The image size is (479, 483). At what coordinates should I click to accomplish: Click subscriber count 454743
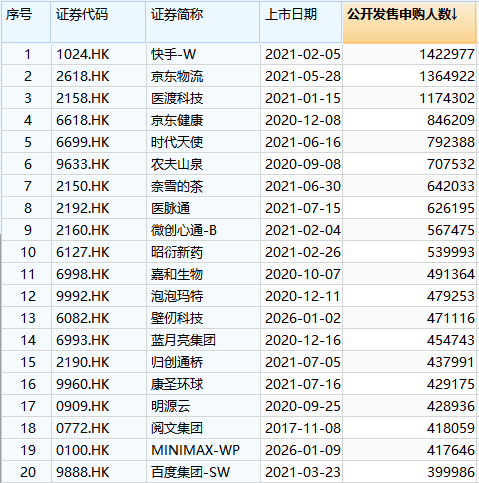409,340
